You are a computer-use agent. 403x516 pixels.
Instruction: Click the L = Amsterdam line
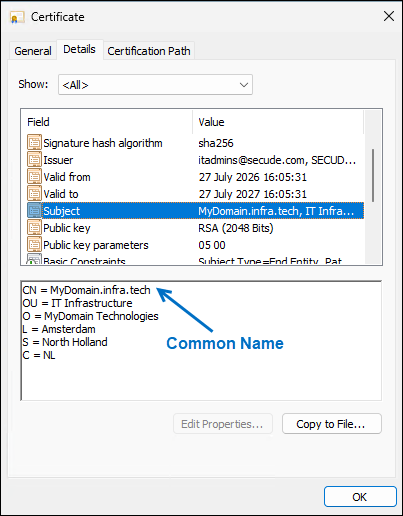pos(59,329)
